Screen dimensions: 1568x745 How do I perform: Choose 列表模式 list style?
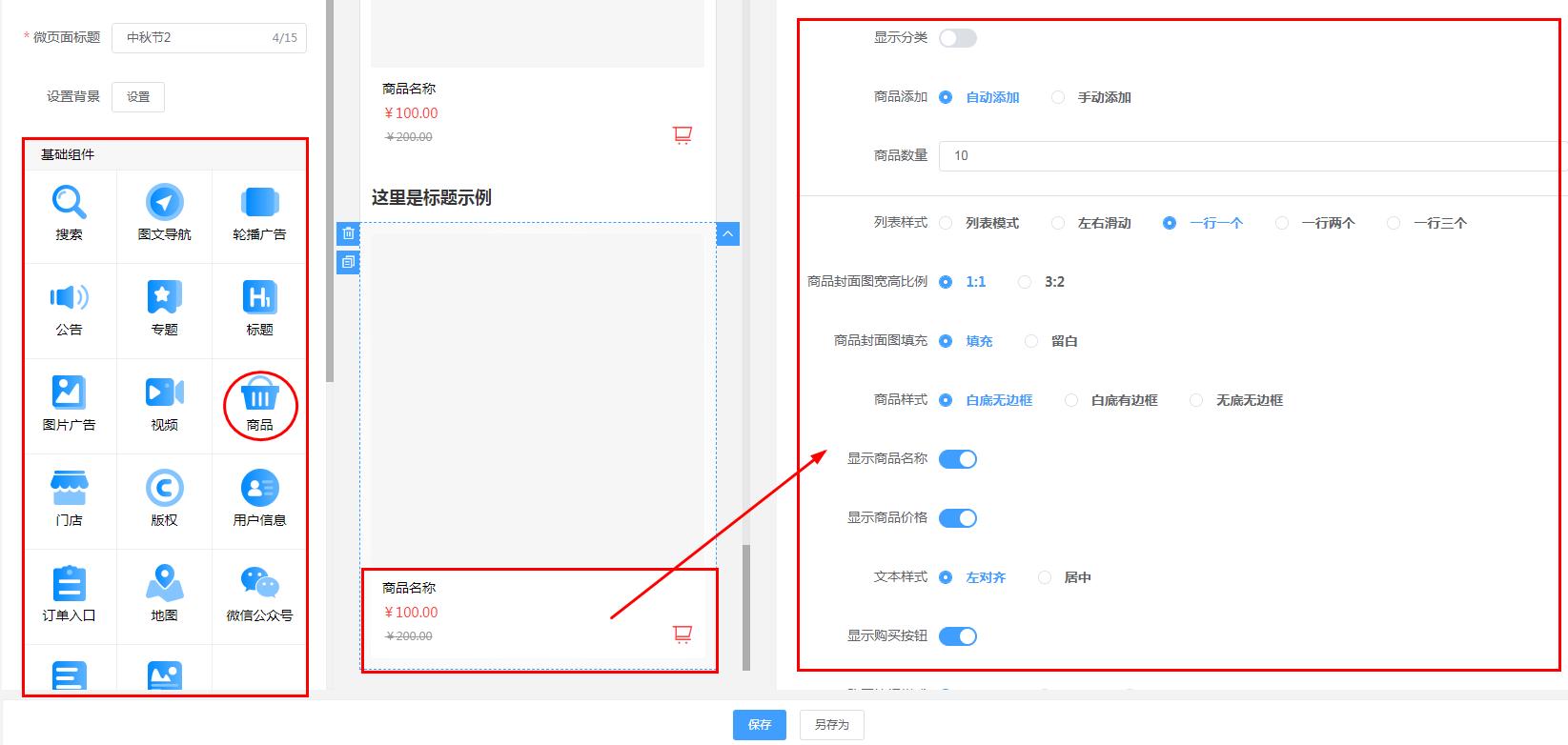979,223
